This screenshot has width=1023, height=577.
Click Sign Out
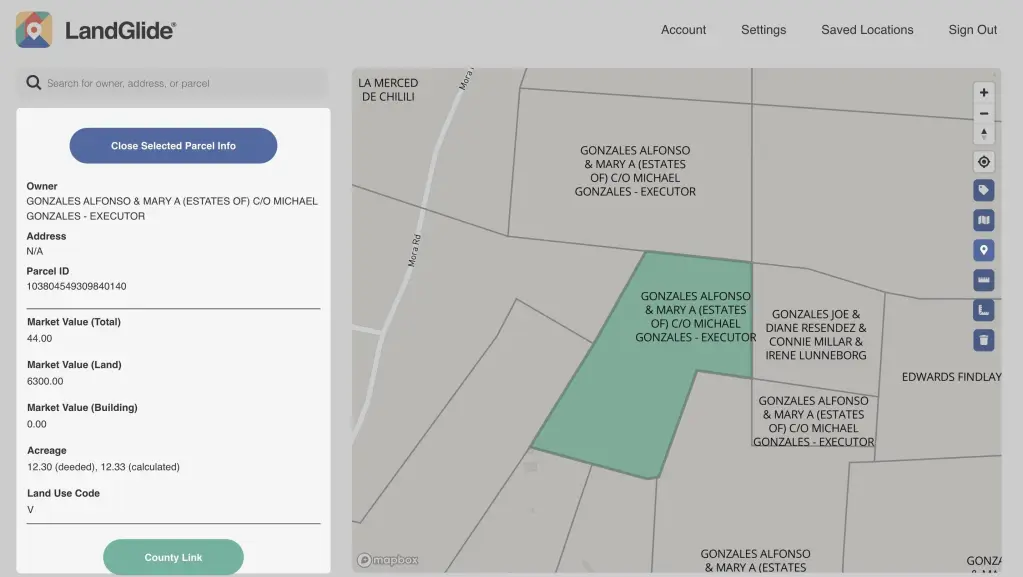pos(972,30)
